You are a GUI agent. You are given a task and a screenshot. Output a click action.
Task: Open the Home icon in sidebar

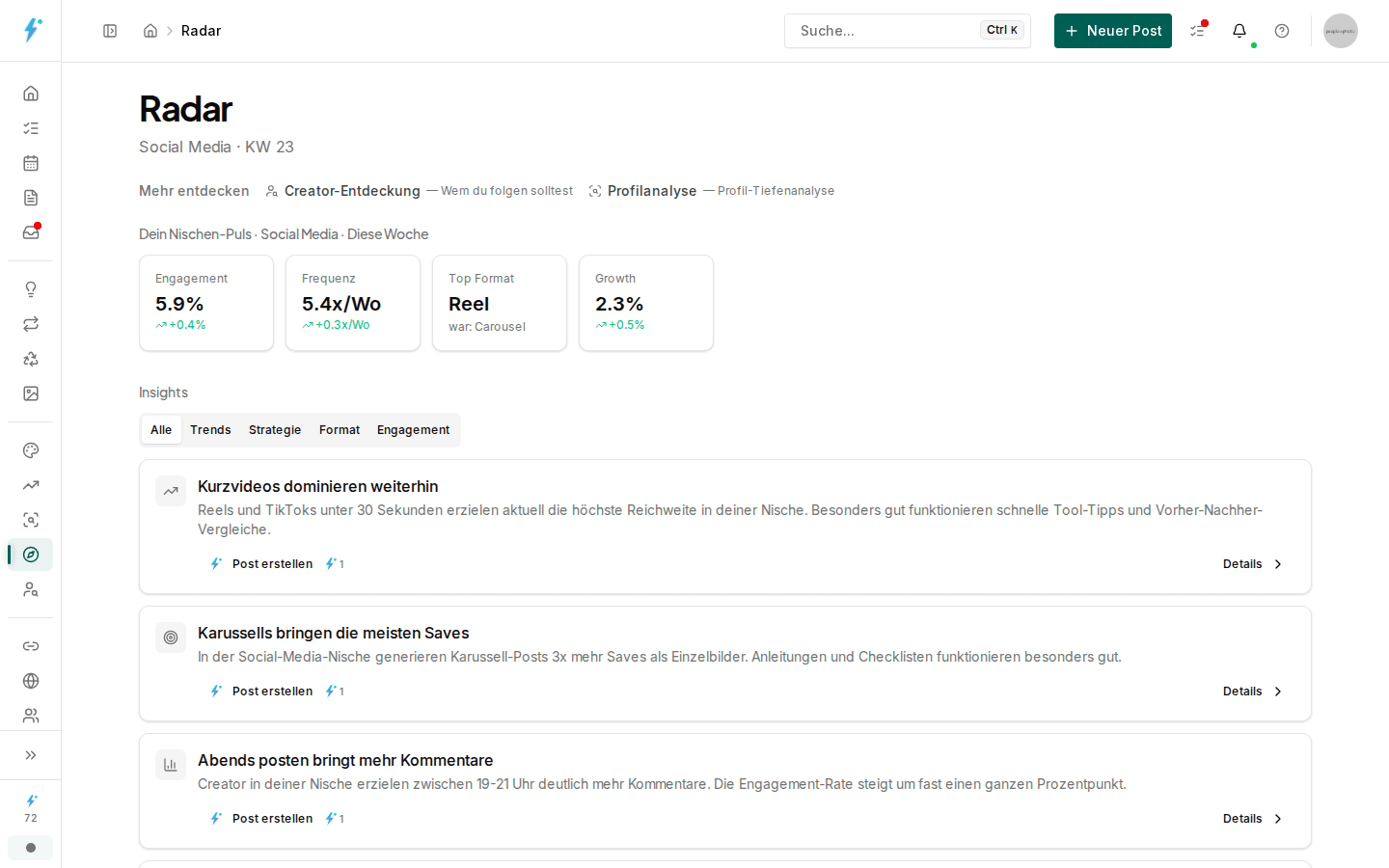coord(31,94)
